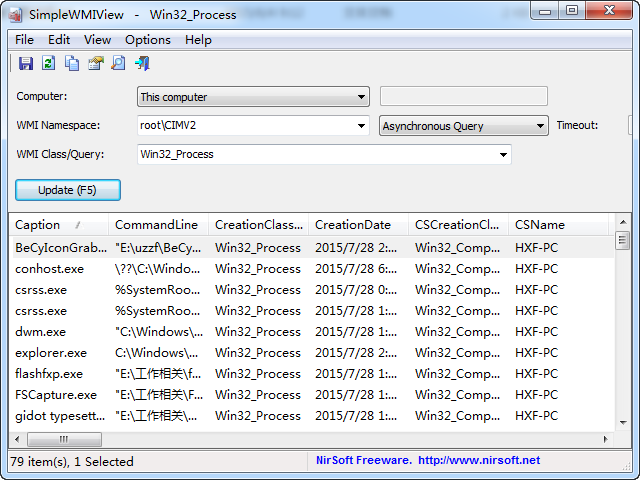The height and width of the screenshot is (480, 640).
Task: Click the vertical scrollbar up arrow
Action: click(x=623, y=222)
